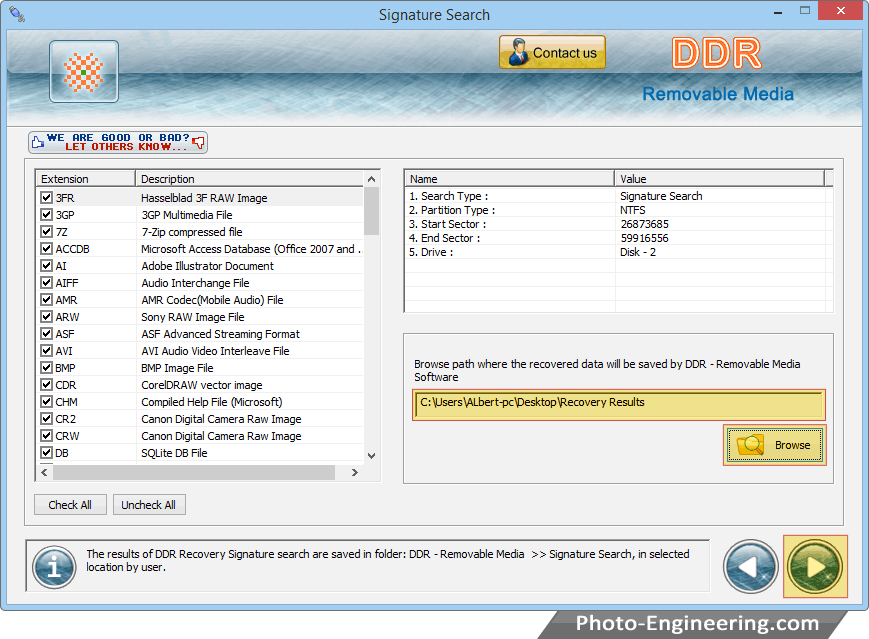Select 'Audio Interchange File' description
The width and height of the screenshot is (869, 639).
coord(195,283)
